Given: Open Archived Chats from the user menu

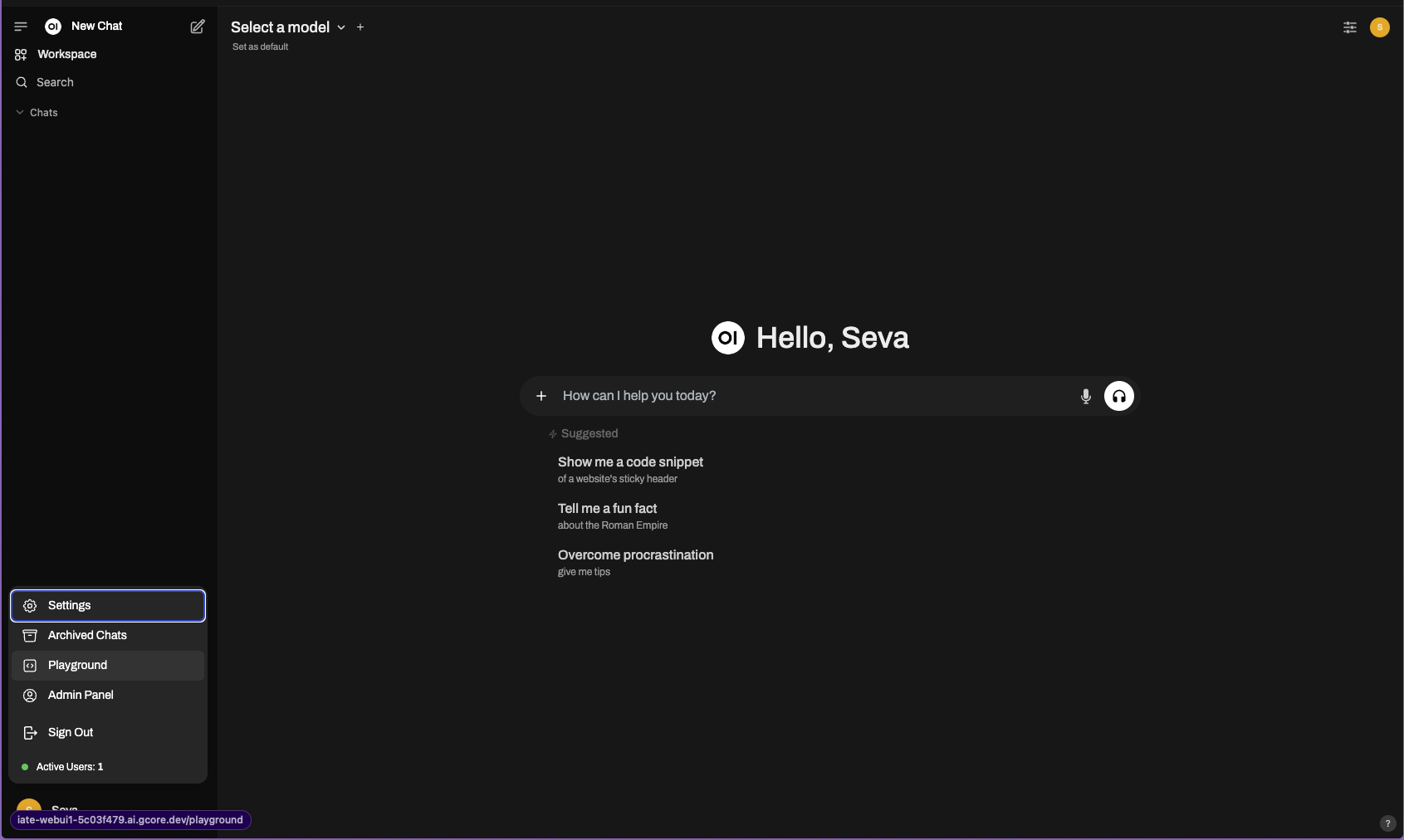Looking at the screenshot, I should tap(108, 636).
